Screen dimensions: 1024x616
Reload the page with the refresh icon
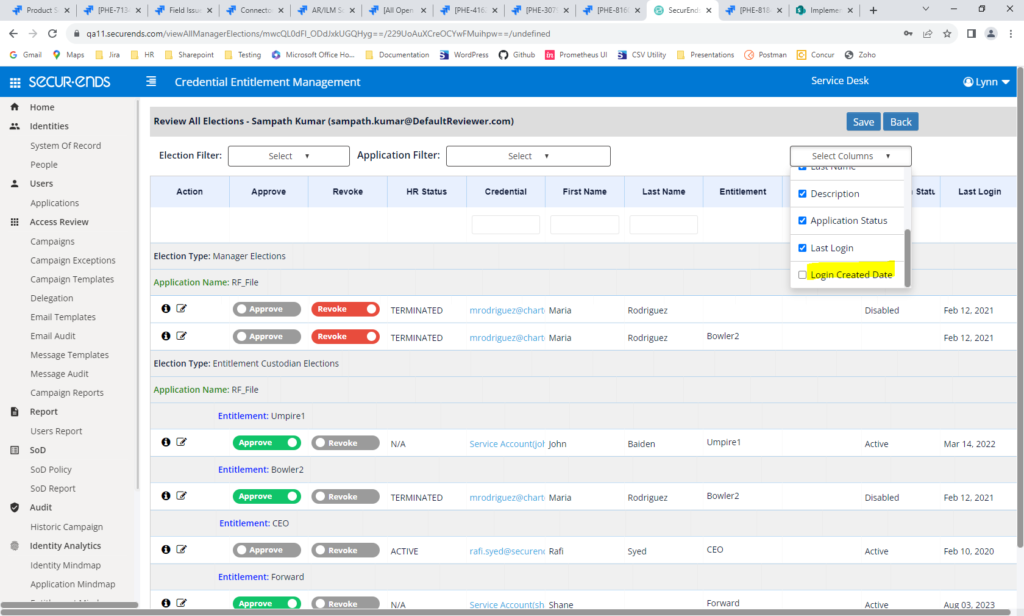click(x=52, y=33)
